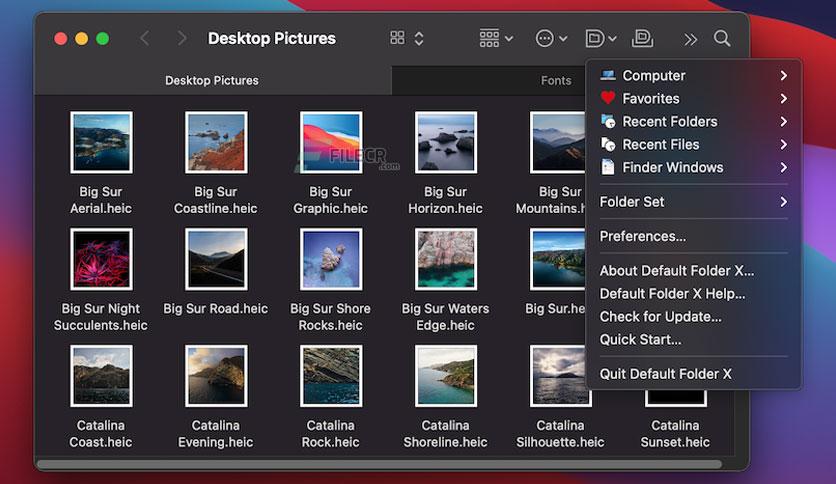This screenshot has height=484, width=836.
Task: Choose Quick Start... menu item
Action: coord(693,340)
